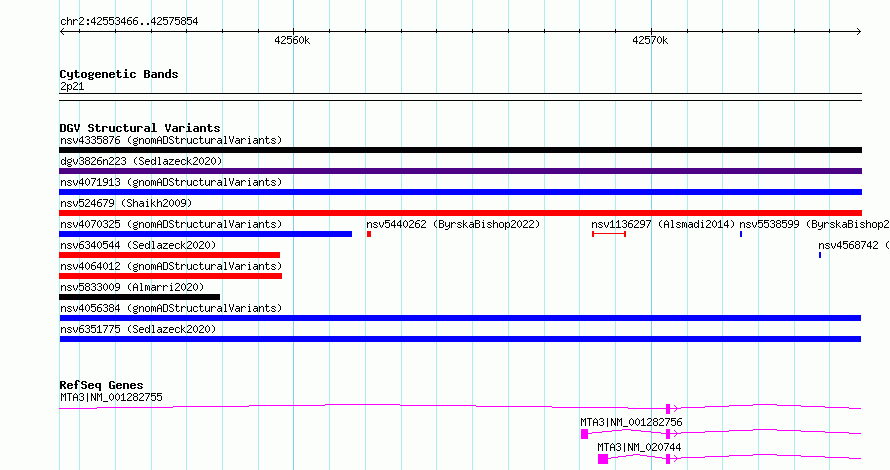
Task: Click the nsv6351775 Sedlazeck2020 label
Action: (x=138, y=329)
